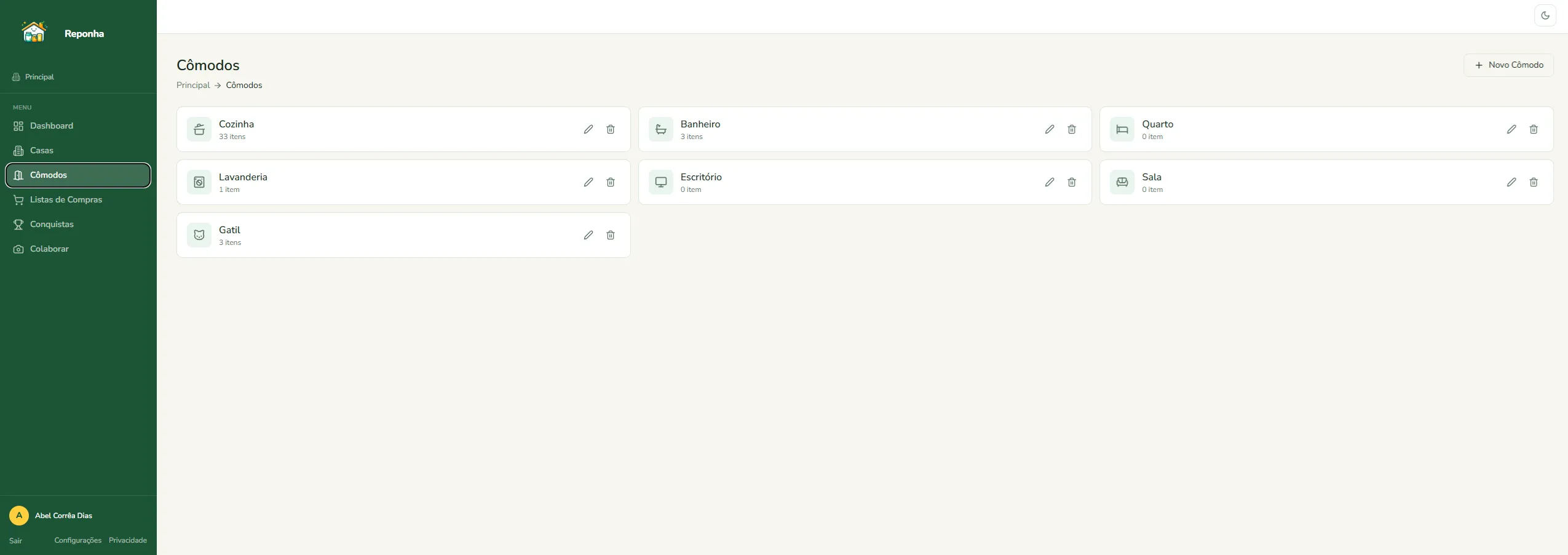Edit the Sala room

pos(1511,182)
